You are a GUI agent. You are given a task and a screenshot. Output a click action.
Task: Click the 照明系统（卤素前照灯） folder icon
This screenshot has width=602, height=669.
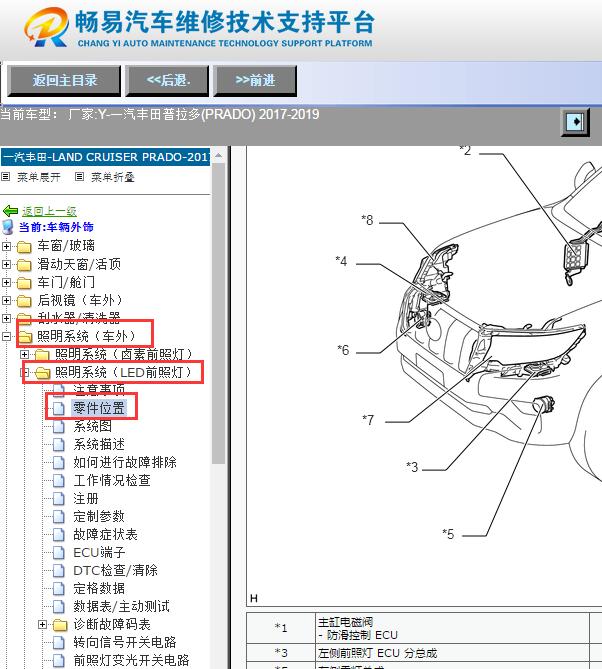tap(42, 355)
